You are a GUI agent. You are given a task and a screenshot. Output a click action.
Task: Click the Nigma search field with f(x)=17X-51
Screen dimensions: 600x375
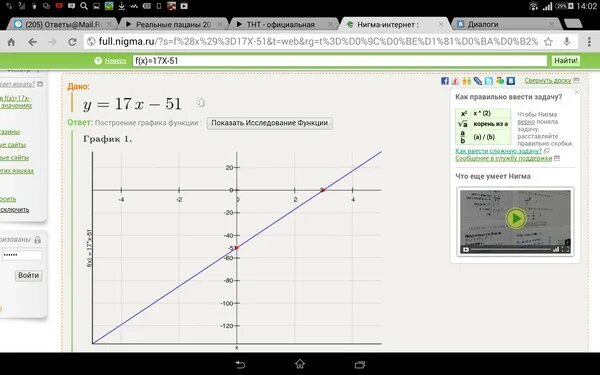[340, 60]
